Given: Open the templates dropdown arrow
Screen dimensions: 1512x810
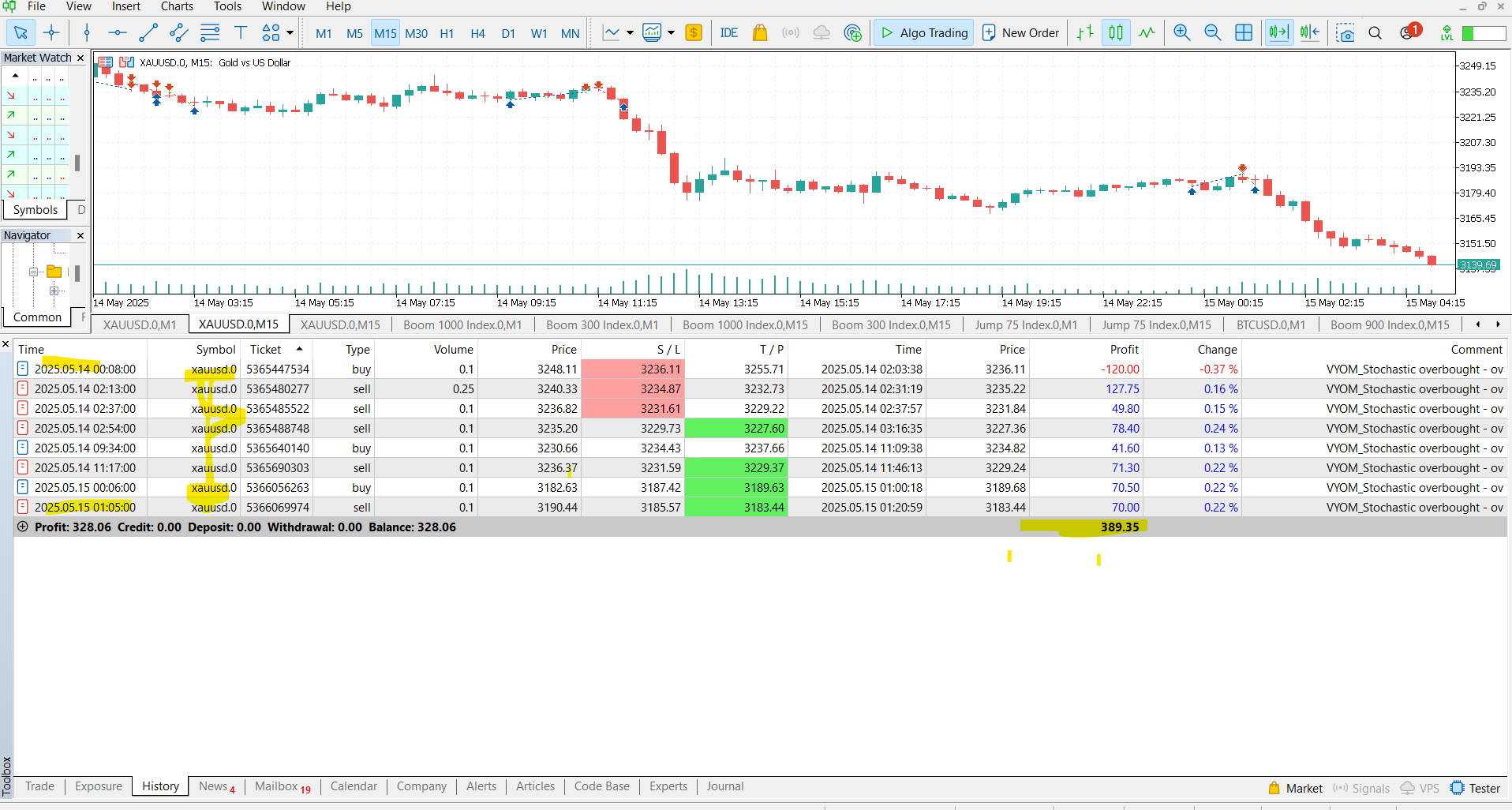Looking at the screenshot, I should click(x=671, y=33).
